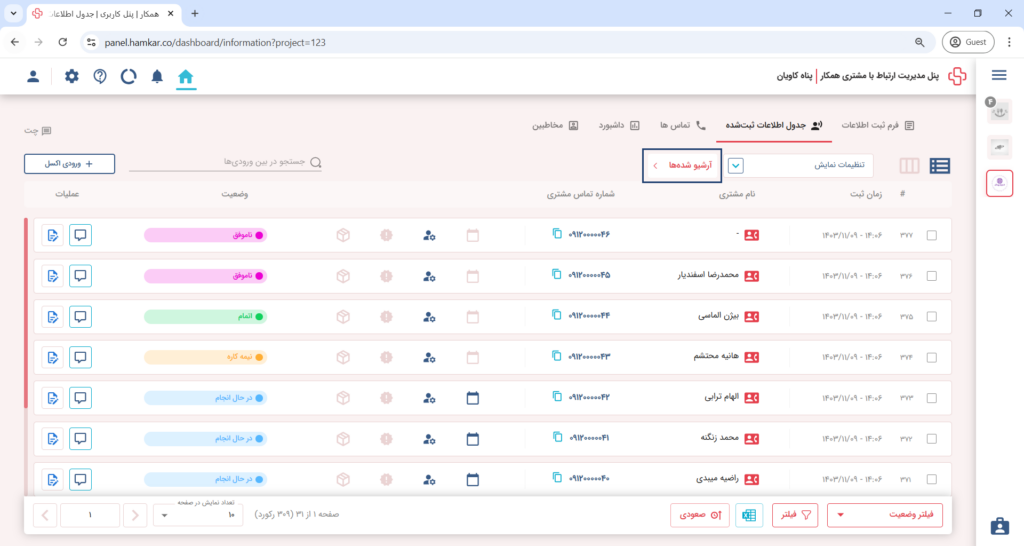
Task: Go to previous page with the outermost pagination arrow
Action: (x=45, y=515)
